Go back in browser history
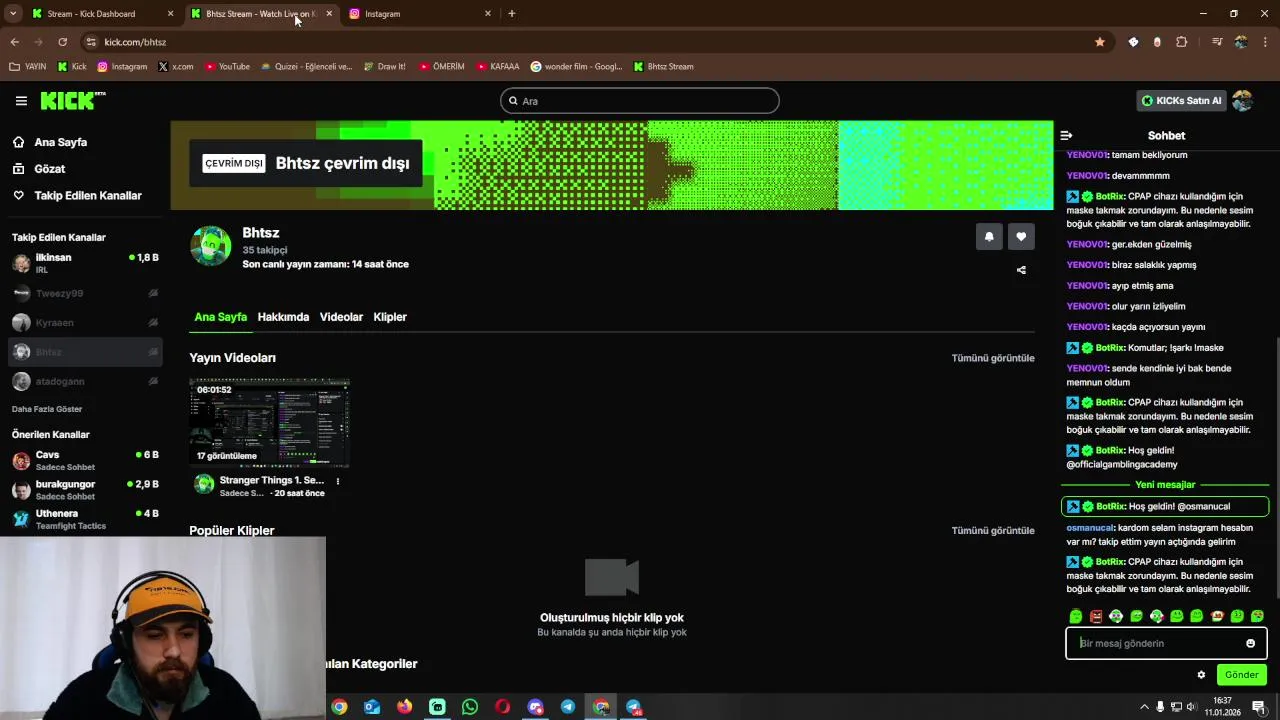This screenshot has height=720, width=1280. [14, 42]
